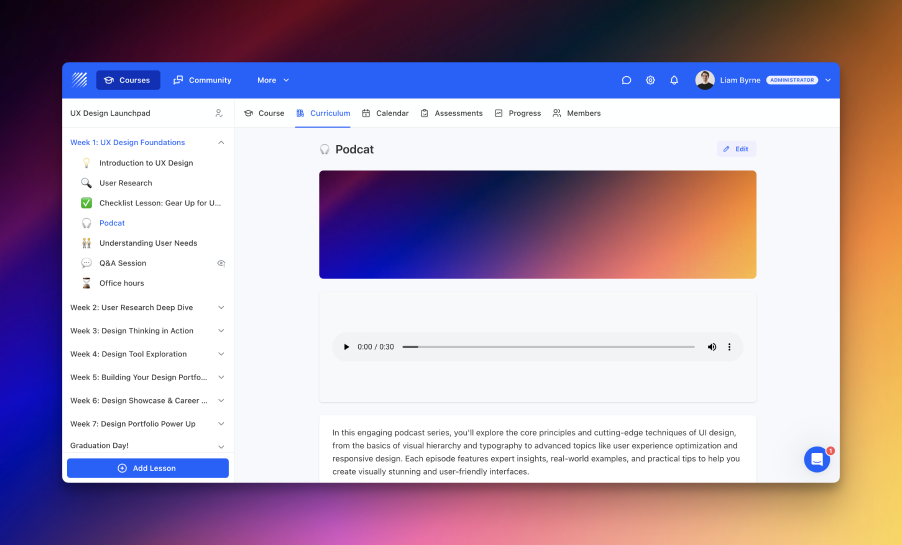This screenshot has width=902, height=545.
Task: Click the green checkmark lesson icon
Action: click(86, 203)
